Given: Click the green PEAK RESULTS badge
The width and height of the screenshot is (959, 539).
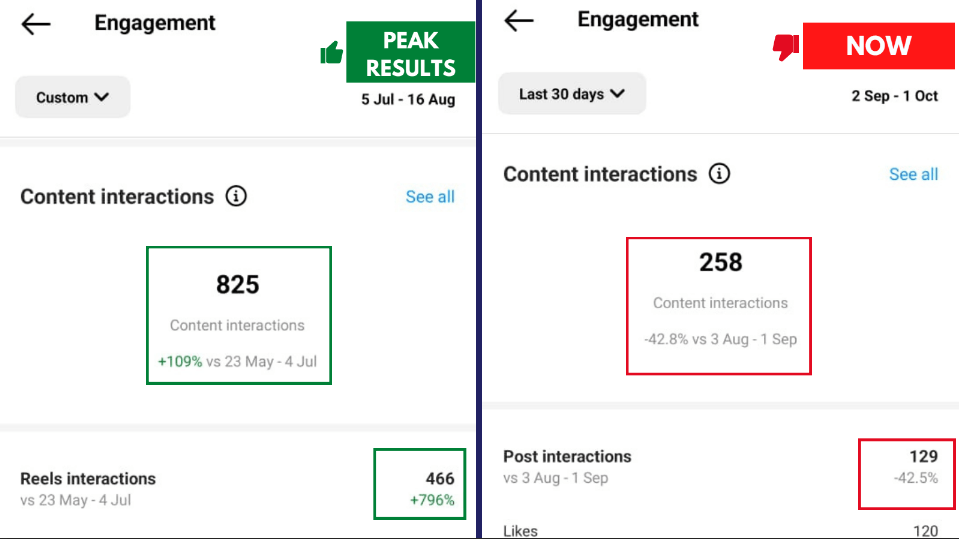Looking at the screenshot, I should pos(410,53).
